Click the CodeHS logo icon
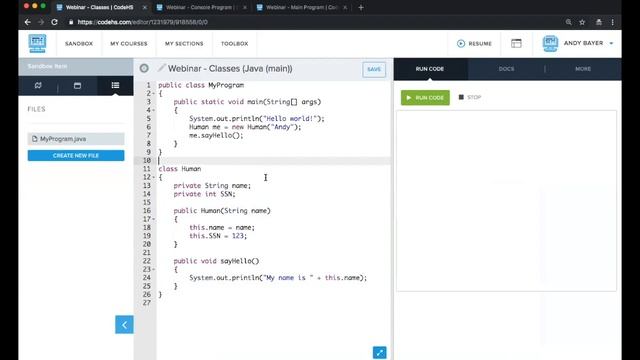Viewport: 640px width, 360px height. (37, 43)
